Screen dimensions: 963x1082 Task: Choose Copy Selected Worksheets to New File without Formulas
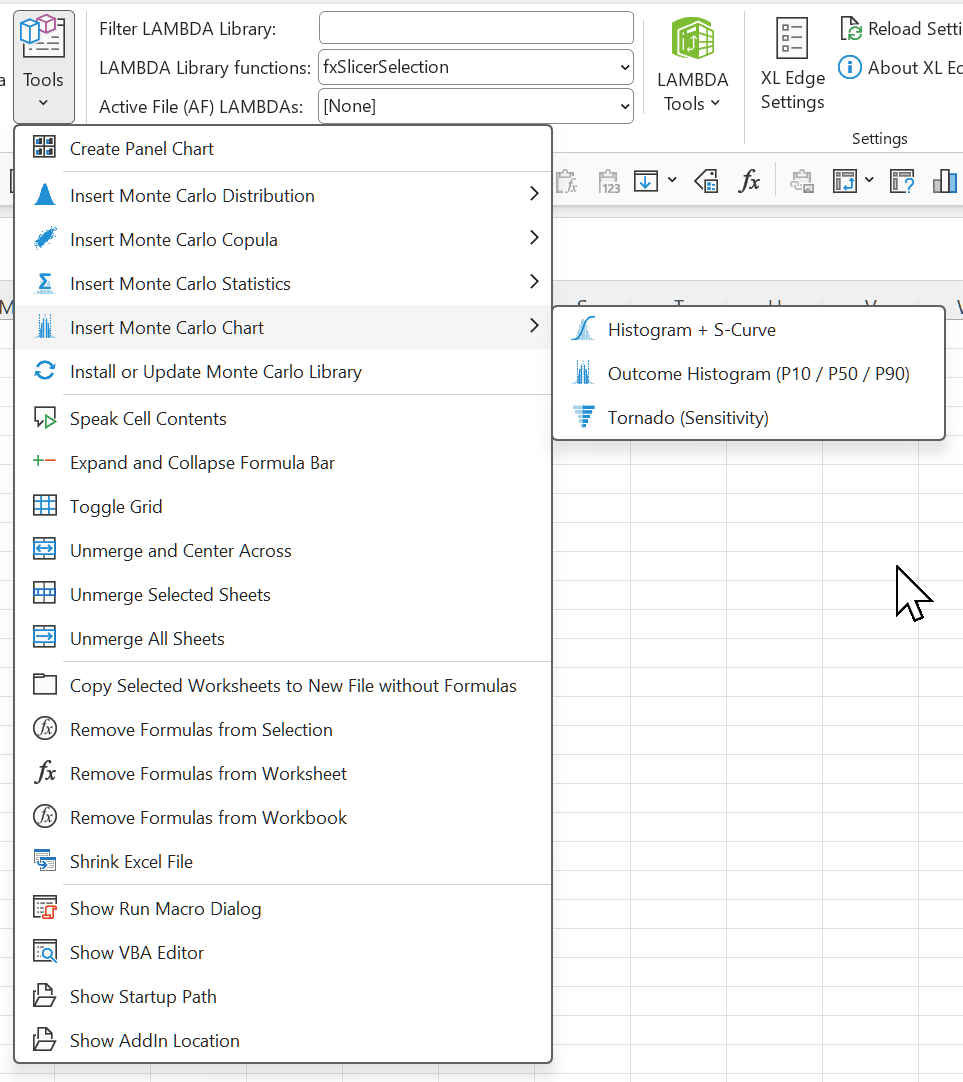point(283,686)
